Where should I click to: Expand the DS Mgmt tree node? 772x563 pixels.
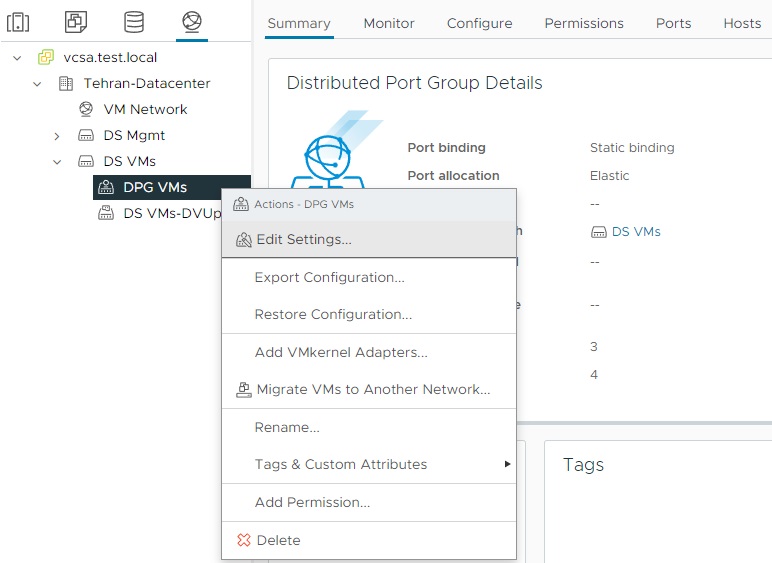coord(57,136)
